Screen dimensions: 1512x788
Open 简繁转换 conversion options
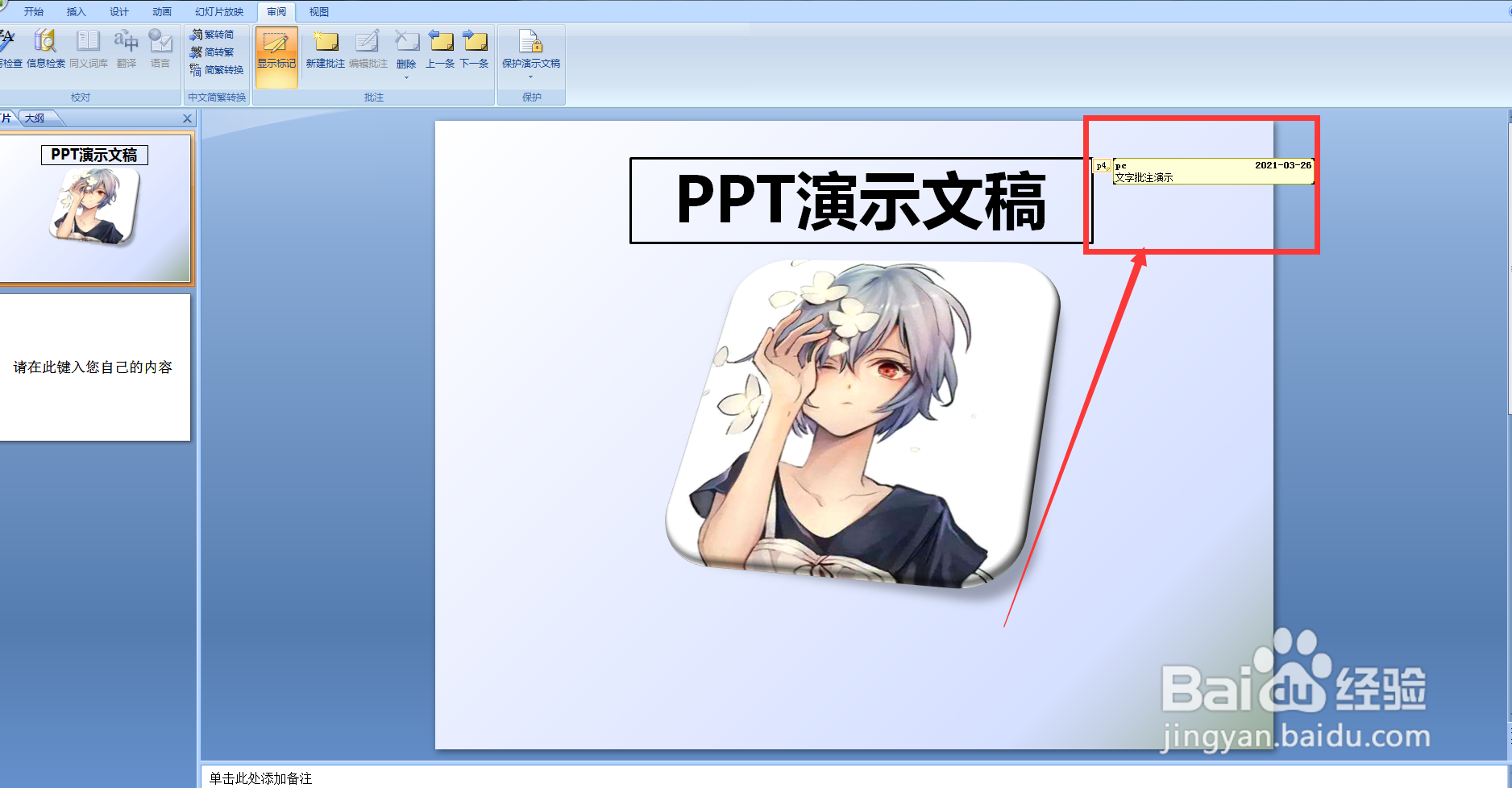coord(217,70)
